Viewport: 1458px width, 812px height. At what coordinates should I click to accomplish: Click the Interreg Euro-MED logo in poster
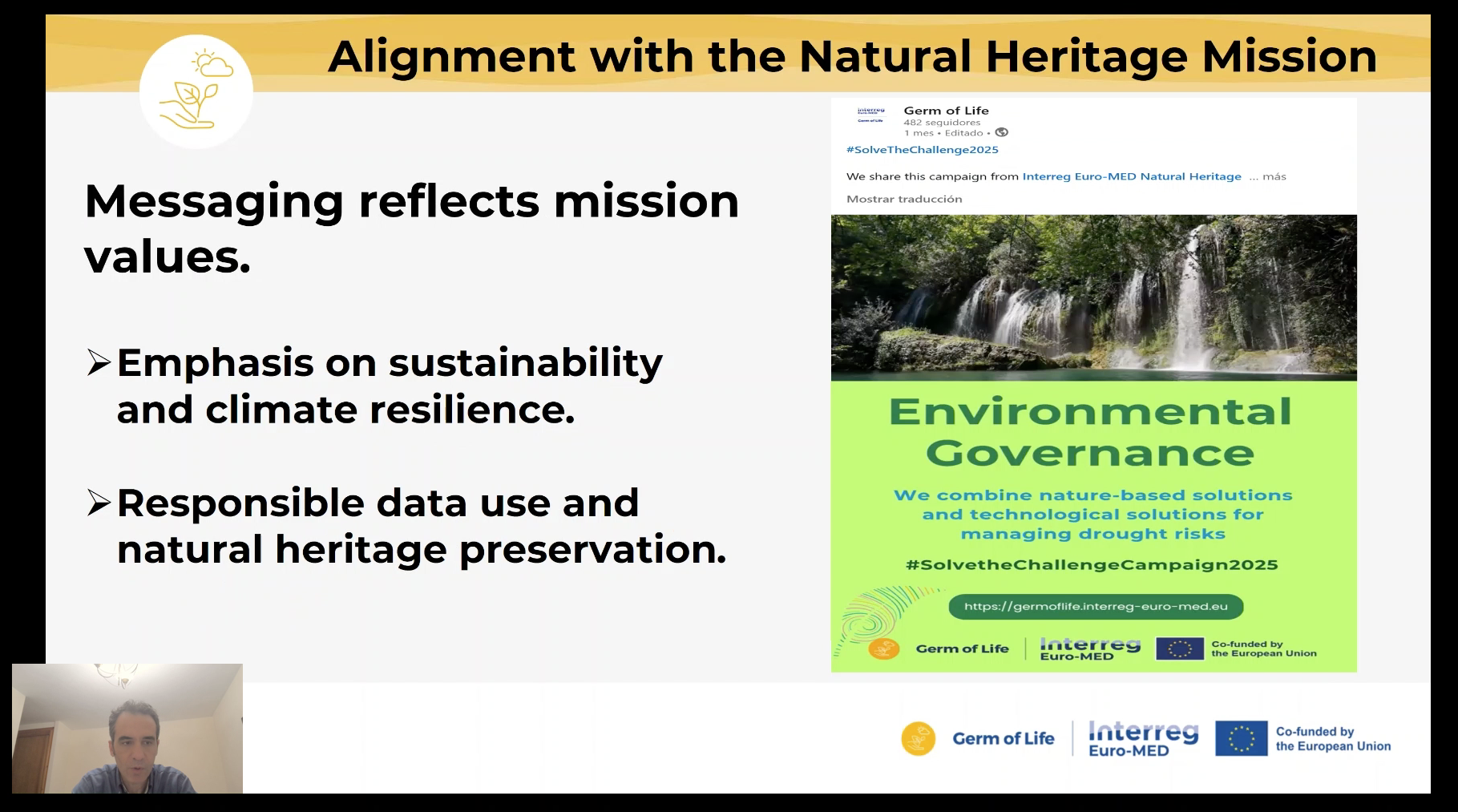click(x=1089, y=648)
